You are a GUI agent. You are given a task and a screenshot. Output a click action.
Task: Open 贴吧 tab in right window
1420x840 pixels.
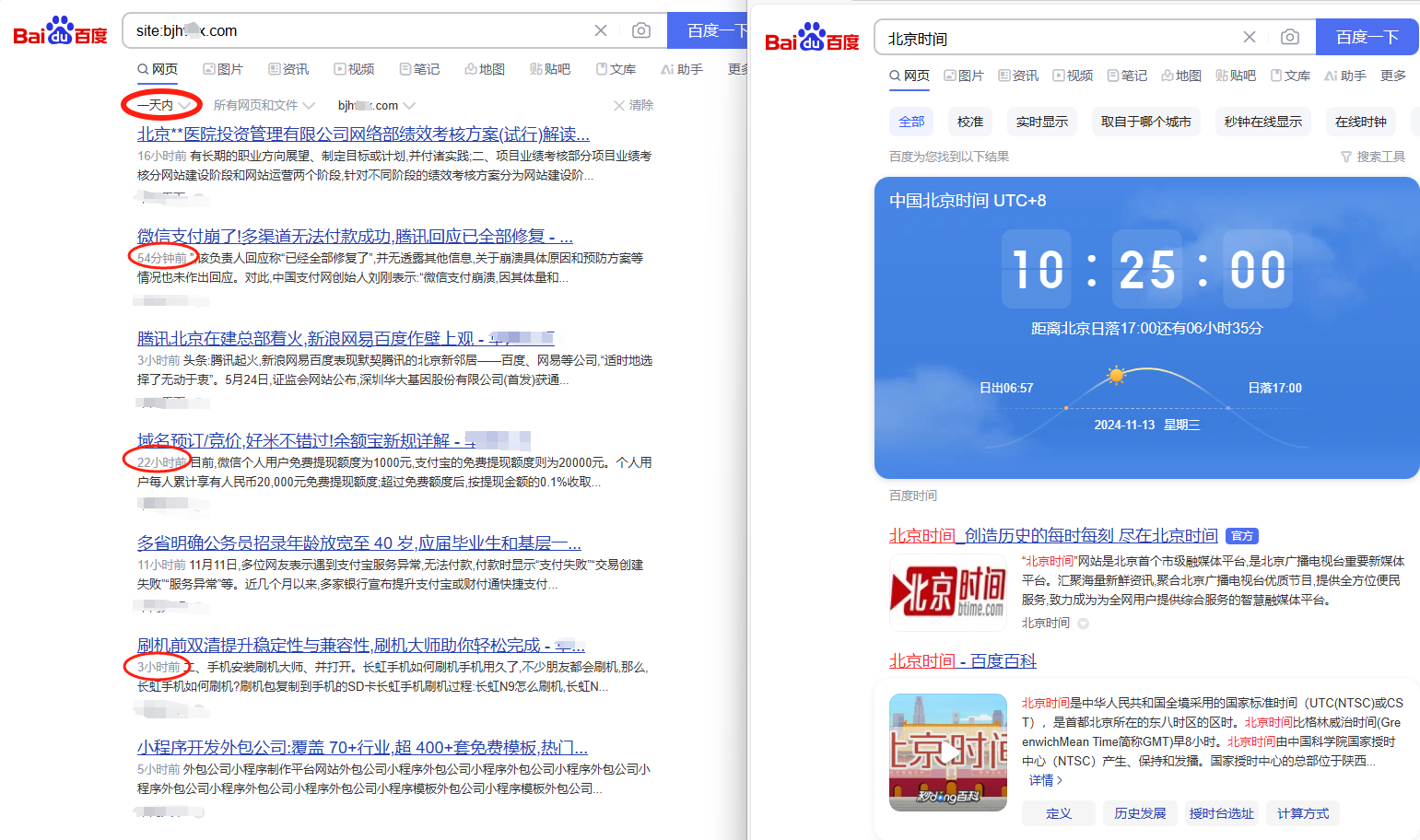click(1236, 76)
